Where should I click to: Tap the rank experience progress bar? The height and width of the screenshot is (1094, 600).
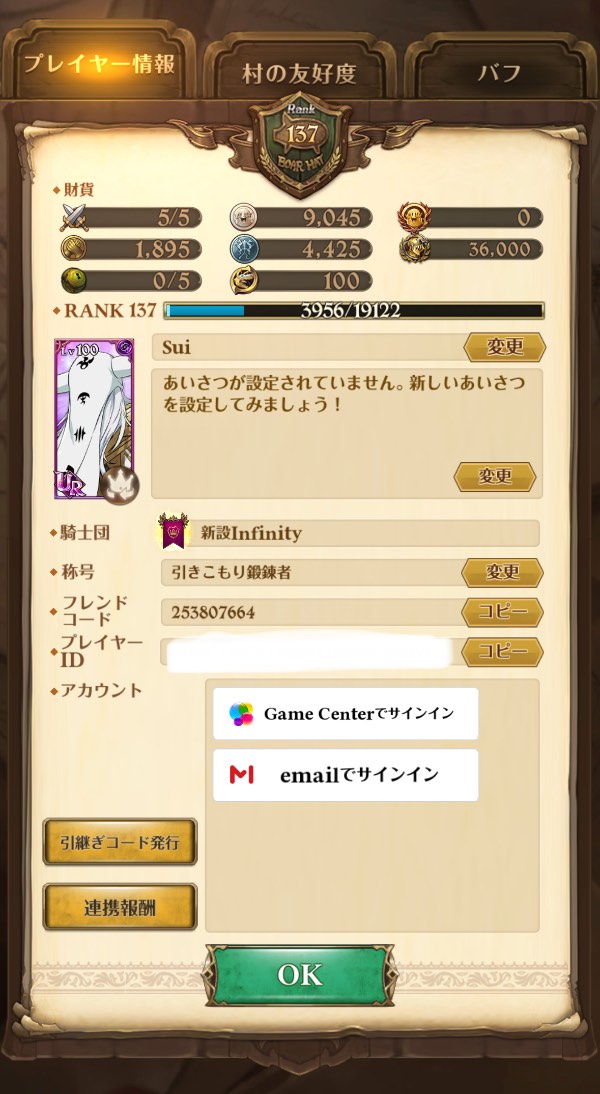click(x=354, y=311)
